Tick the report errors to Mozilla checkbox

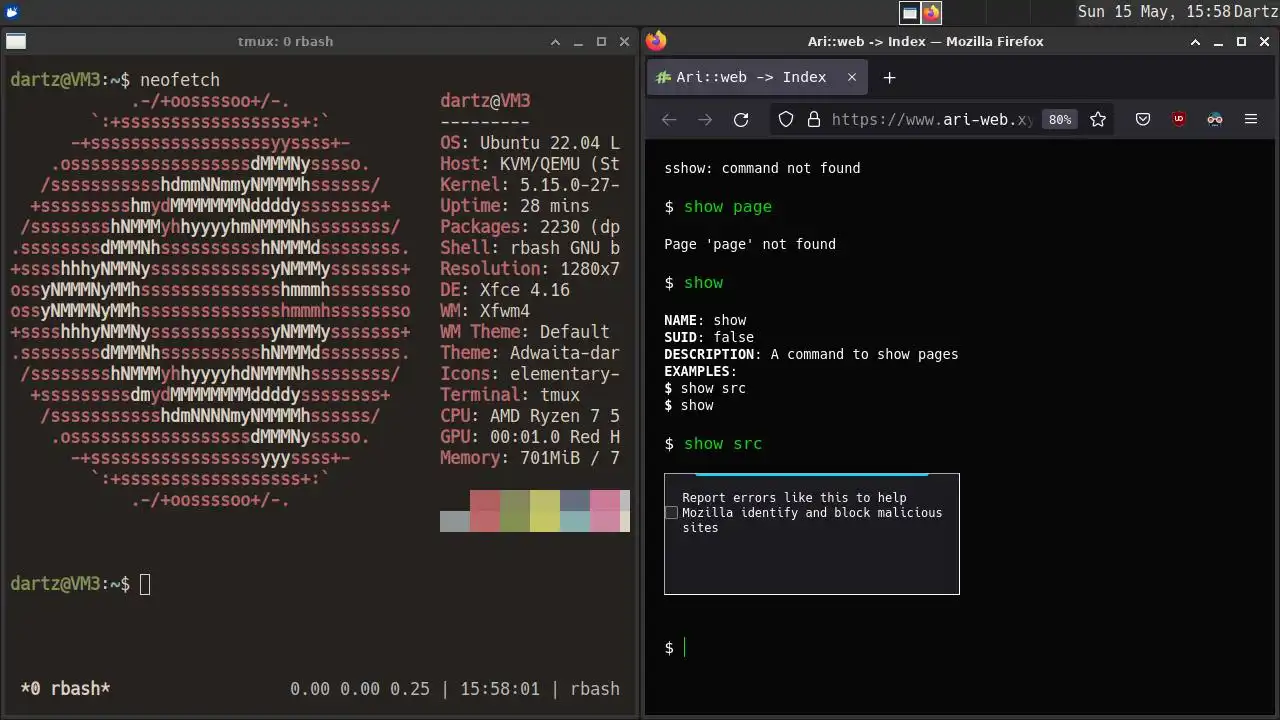671,512
